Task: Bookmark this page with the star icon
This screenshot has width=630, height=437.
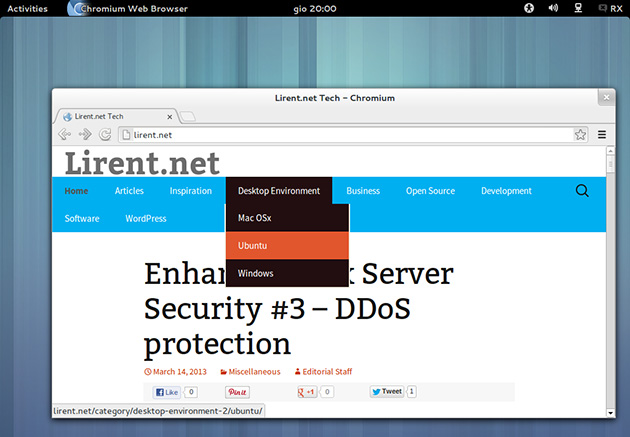Action: coord(580,135)
